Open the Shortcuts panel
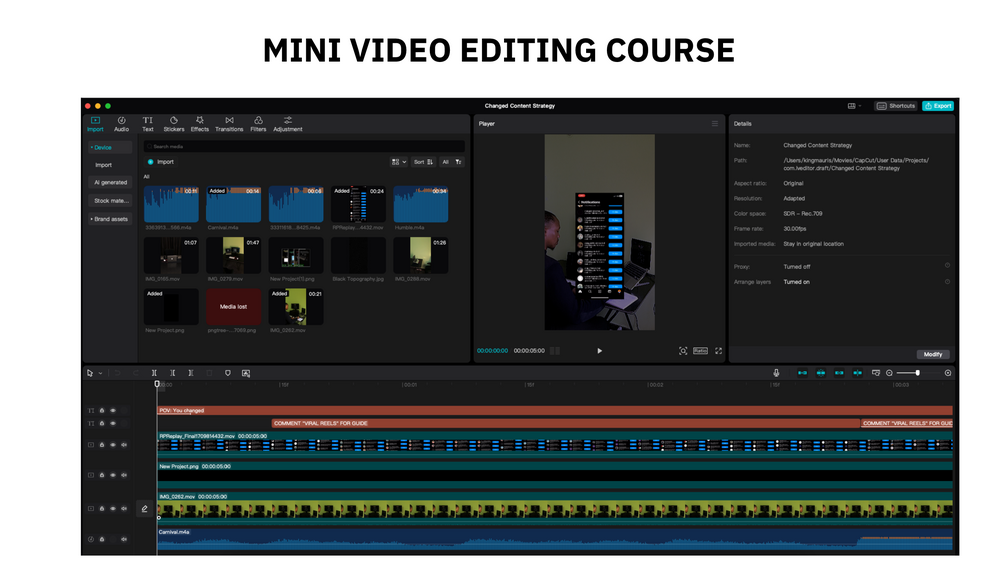 point(896,106)
